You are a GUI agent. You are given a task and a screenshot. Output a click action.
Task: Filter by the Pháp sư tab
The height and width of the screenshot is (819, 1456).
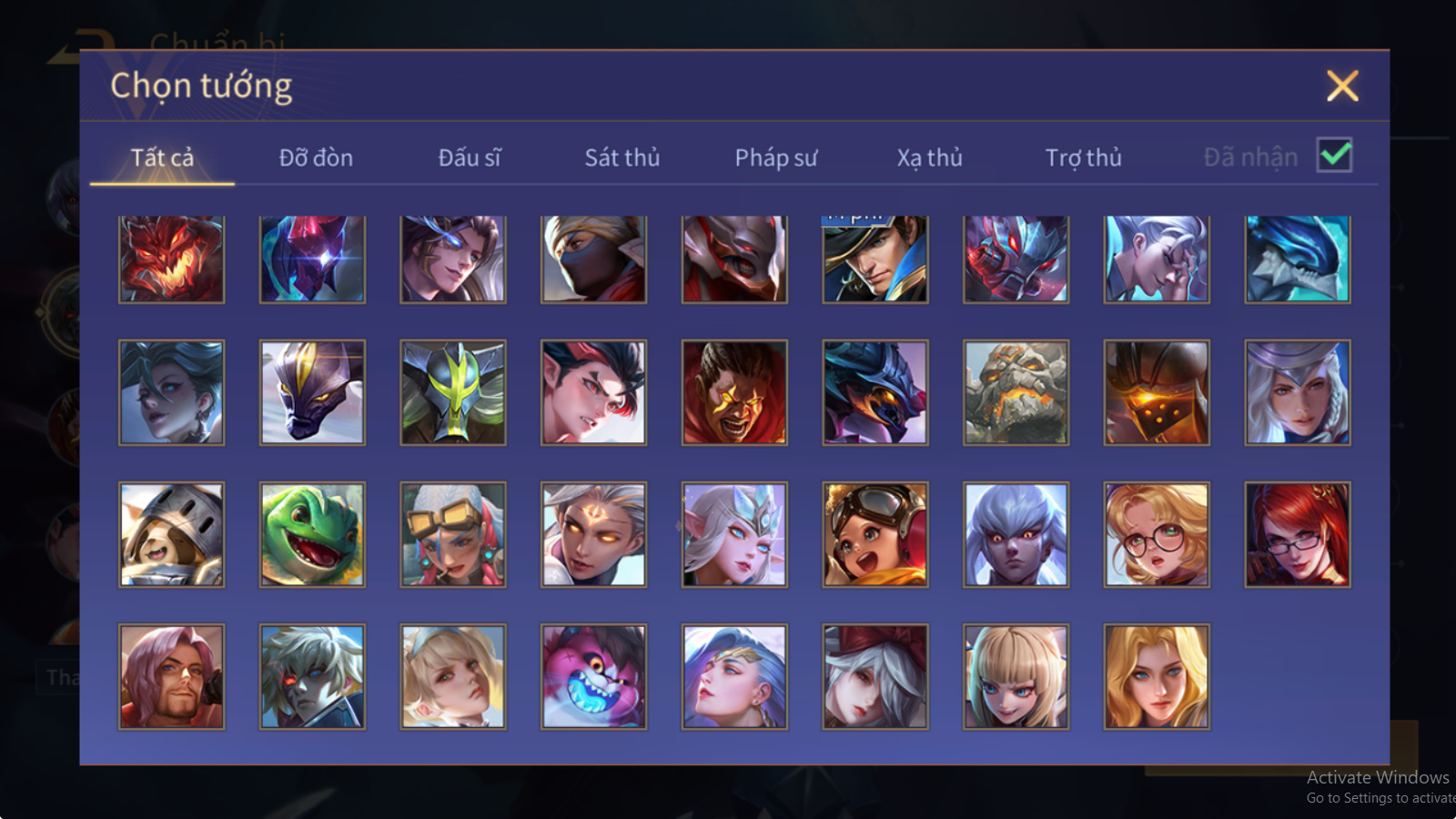pyautogui.click(x=776, y=157)
